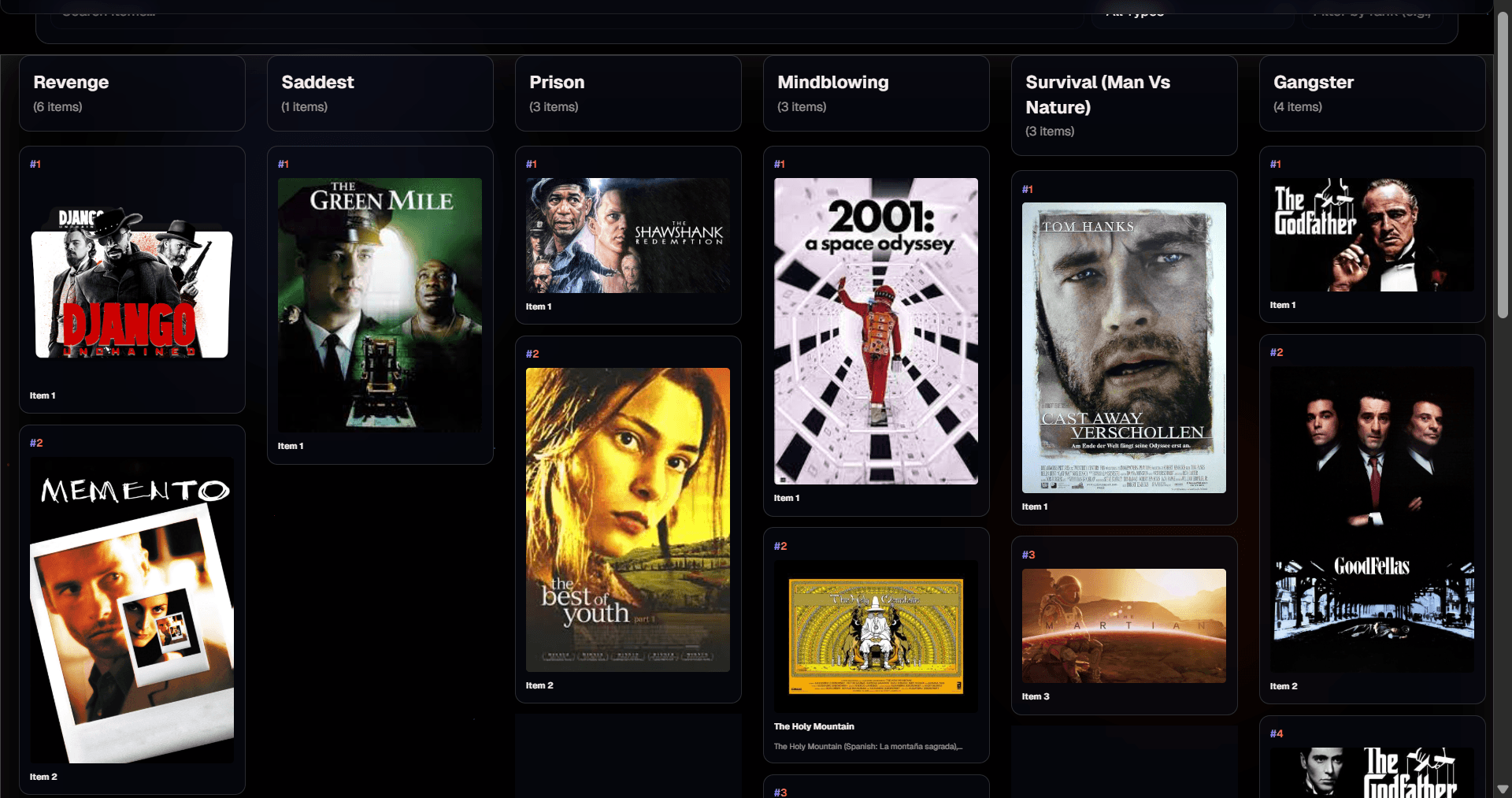
Task: Open The Godfather poster ranked #1
Action: (1372, 235)
